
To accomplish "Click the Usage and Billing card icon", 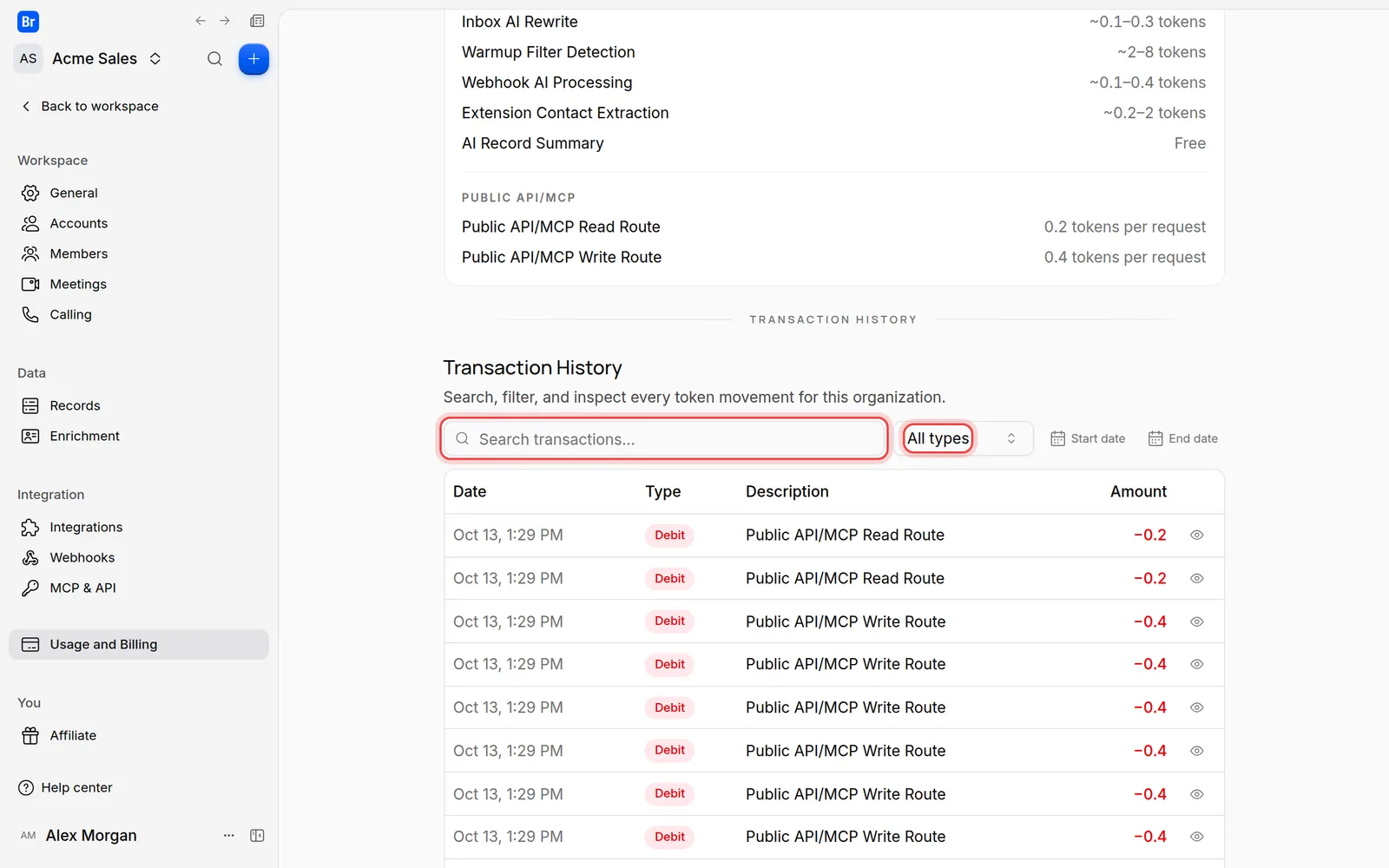I will click(30, 644).
